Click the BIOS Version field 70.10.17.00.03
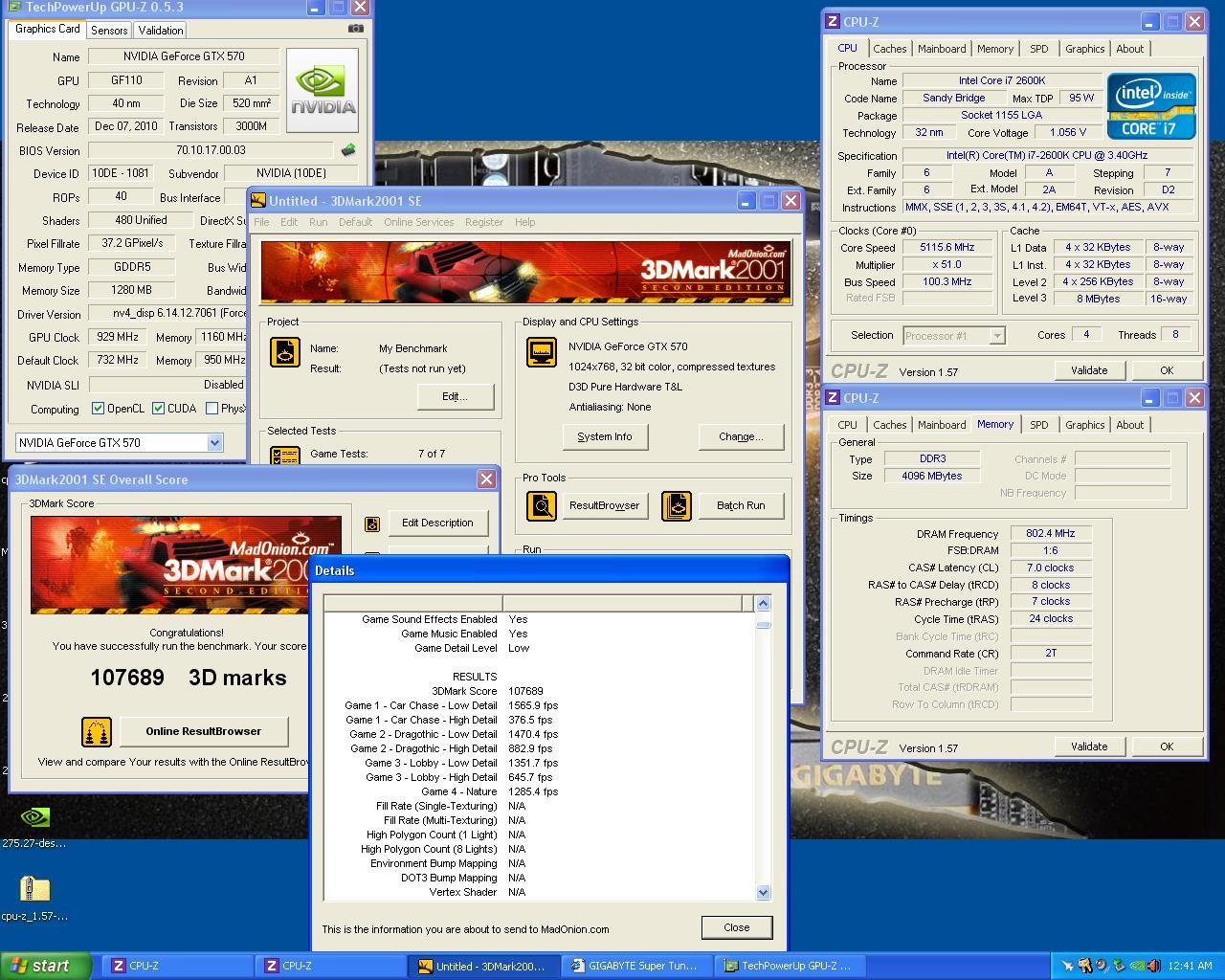Screen dimensions: 1225x980 (x=211, y=150)
